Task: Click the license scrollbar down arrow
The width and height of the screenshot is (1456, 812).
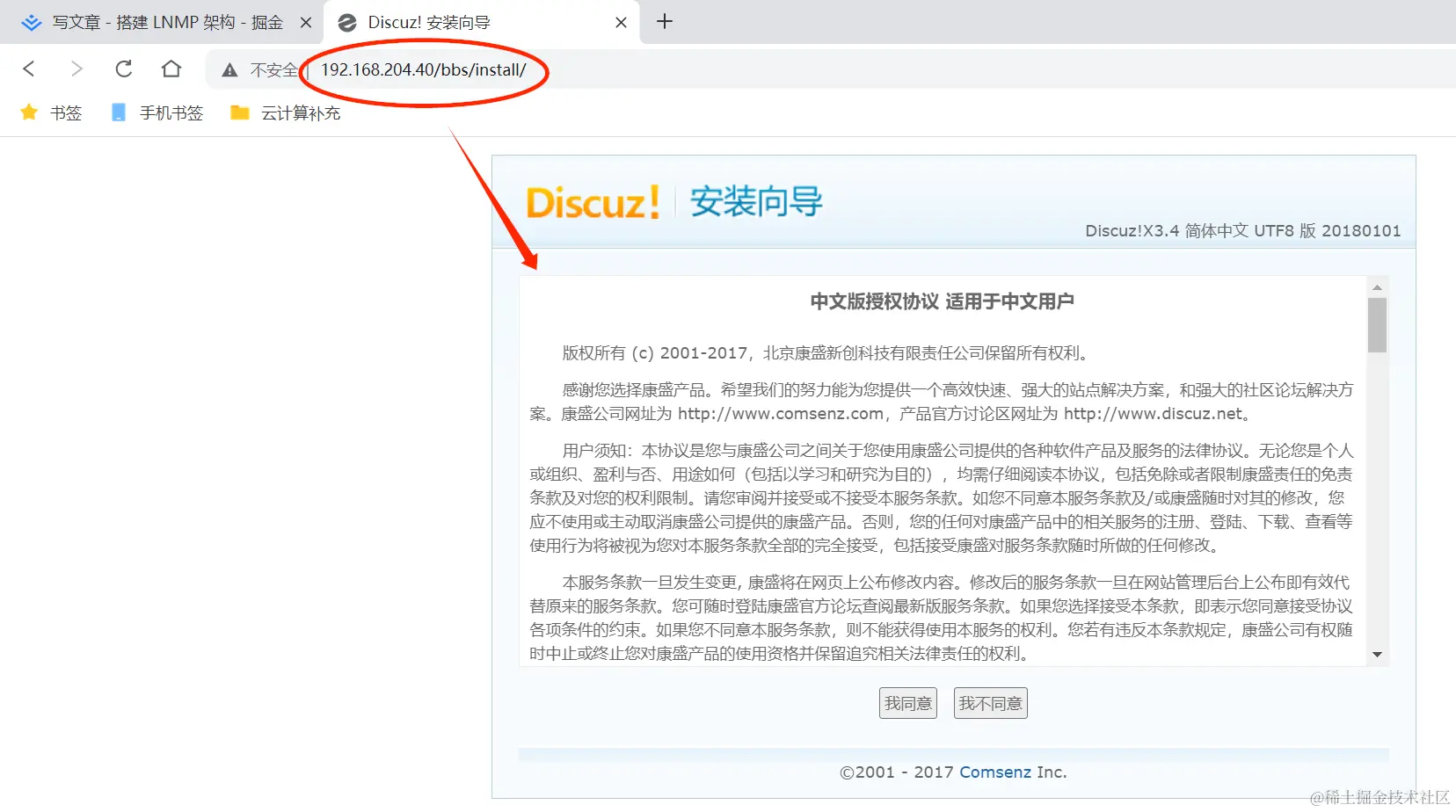Action: [1378, 655]
